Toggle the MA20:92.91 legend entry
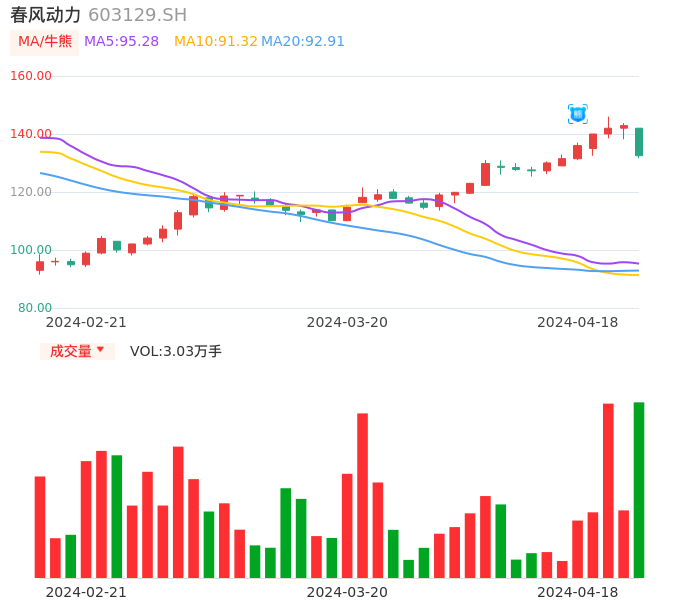Image resolution: width=686 pixels, height=606 pixels. tap(303, 42)
